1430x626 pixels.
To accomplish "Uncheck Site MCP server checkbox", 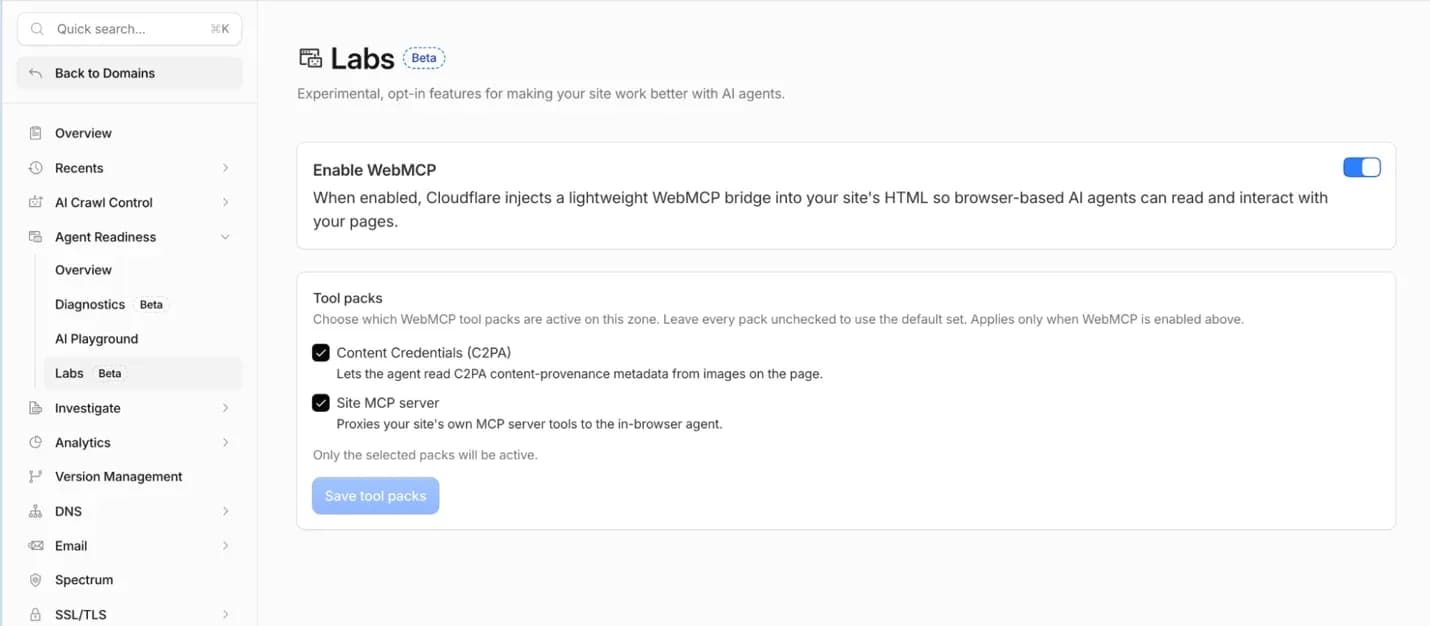I will coord(321,403).
